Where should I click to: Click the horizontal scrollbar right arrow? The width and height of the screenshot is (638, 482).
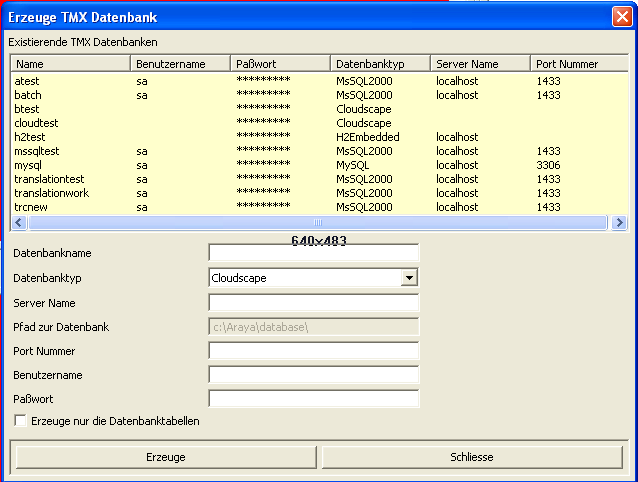619,223
